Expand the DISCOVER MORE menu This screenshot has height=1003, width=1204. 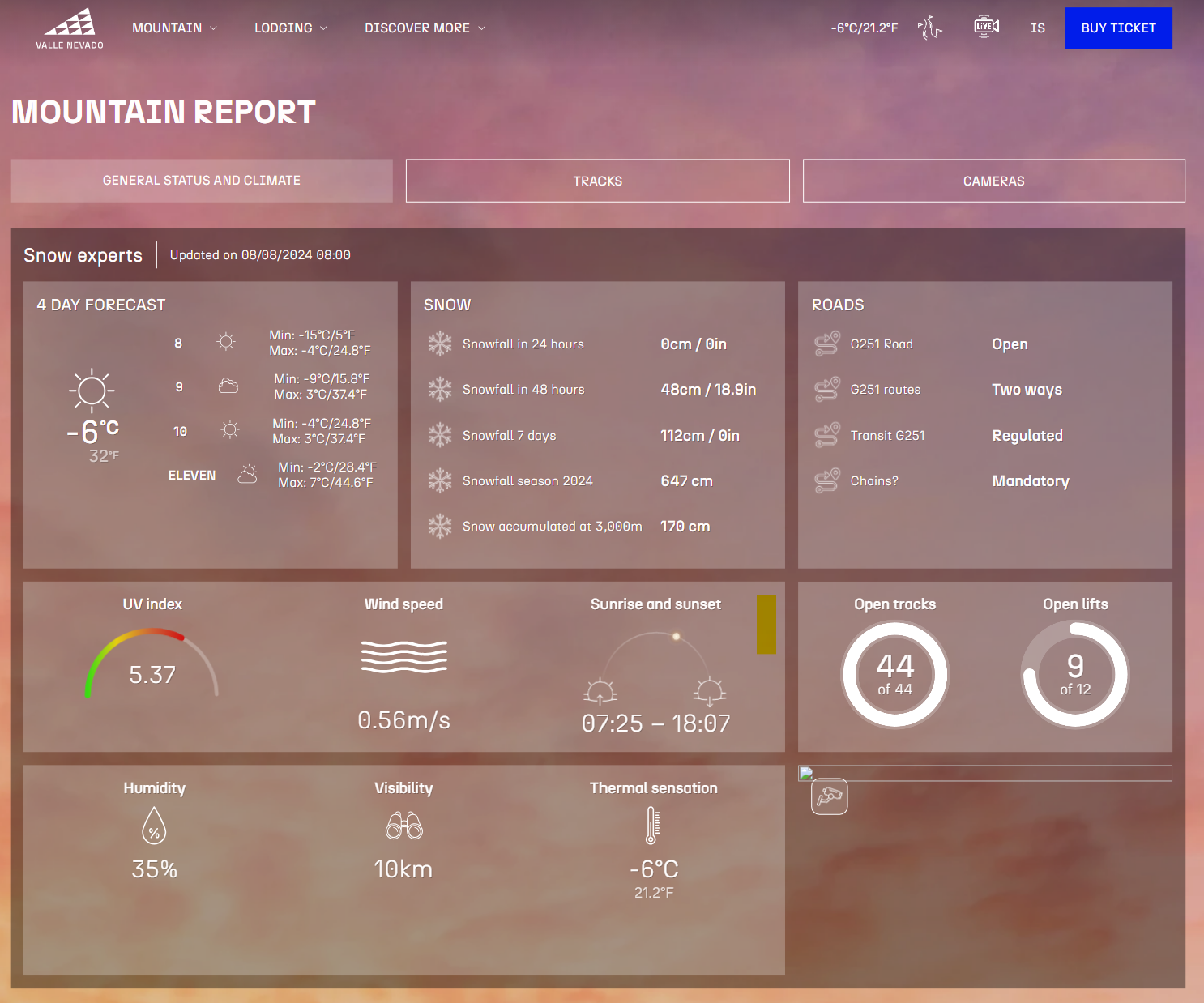coord(425,28)
